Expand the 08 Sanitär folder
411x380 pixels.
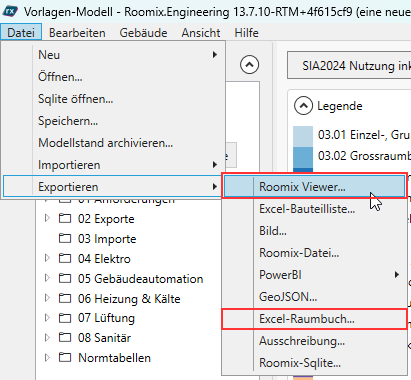coord(47,337)
